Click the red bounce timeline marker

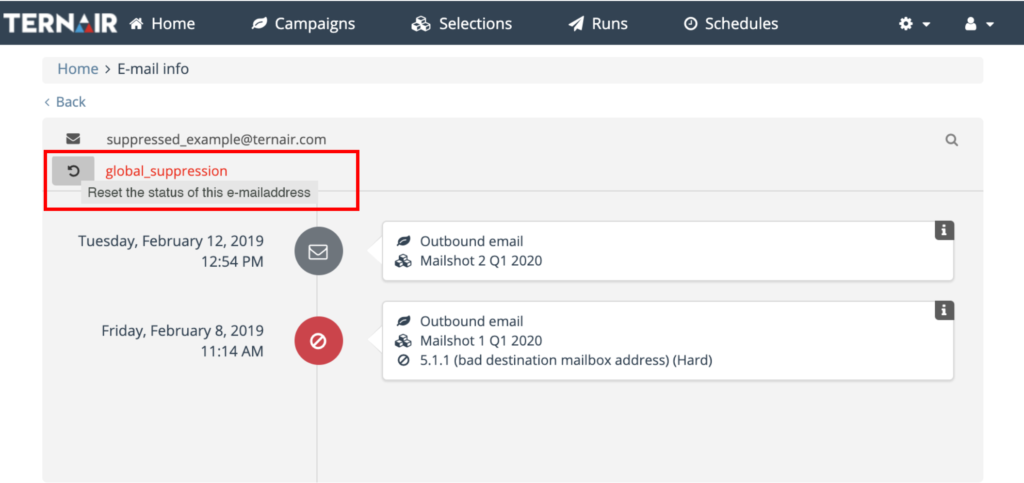pos(318,341)
